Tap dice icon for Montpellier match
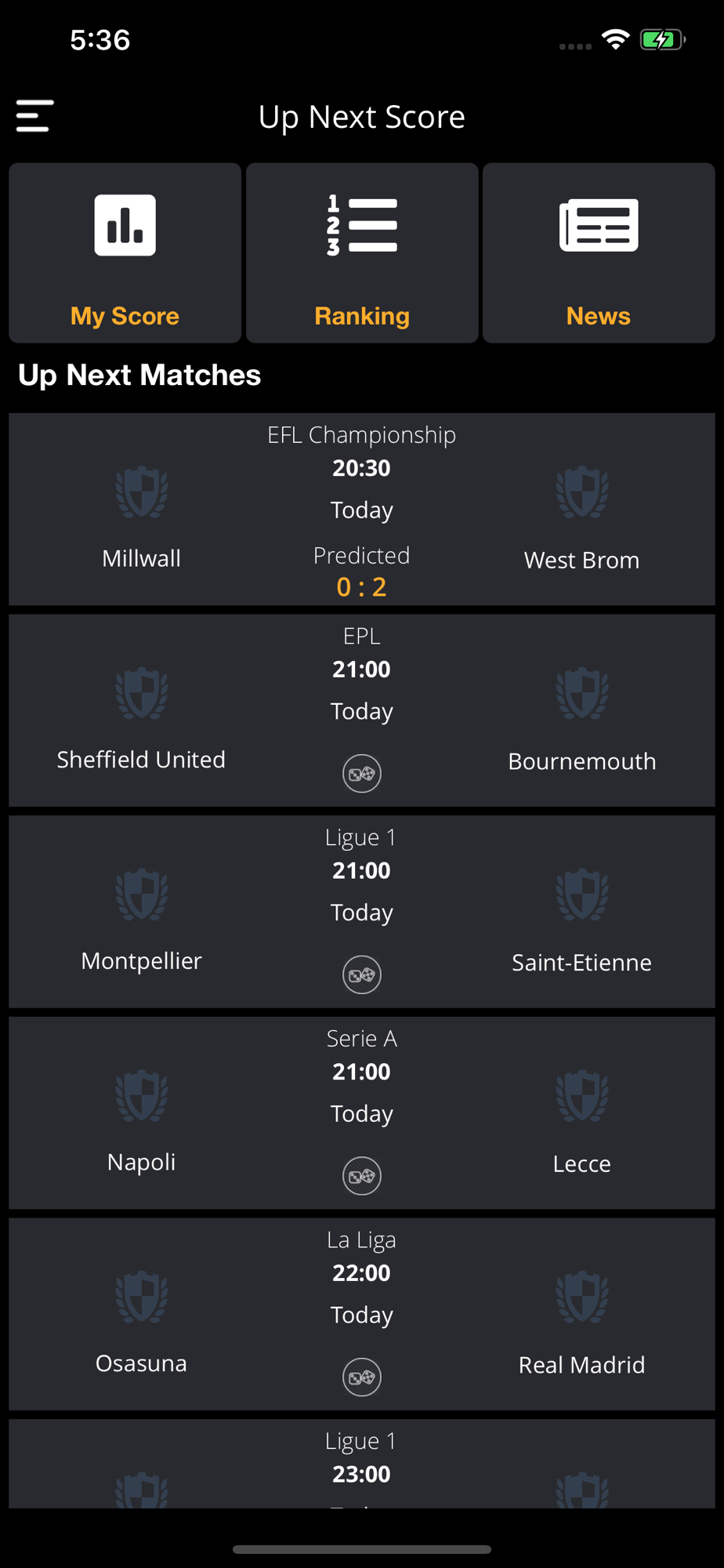 click(362, 975)
